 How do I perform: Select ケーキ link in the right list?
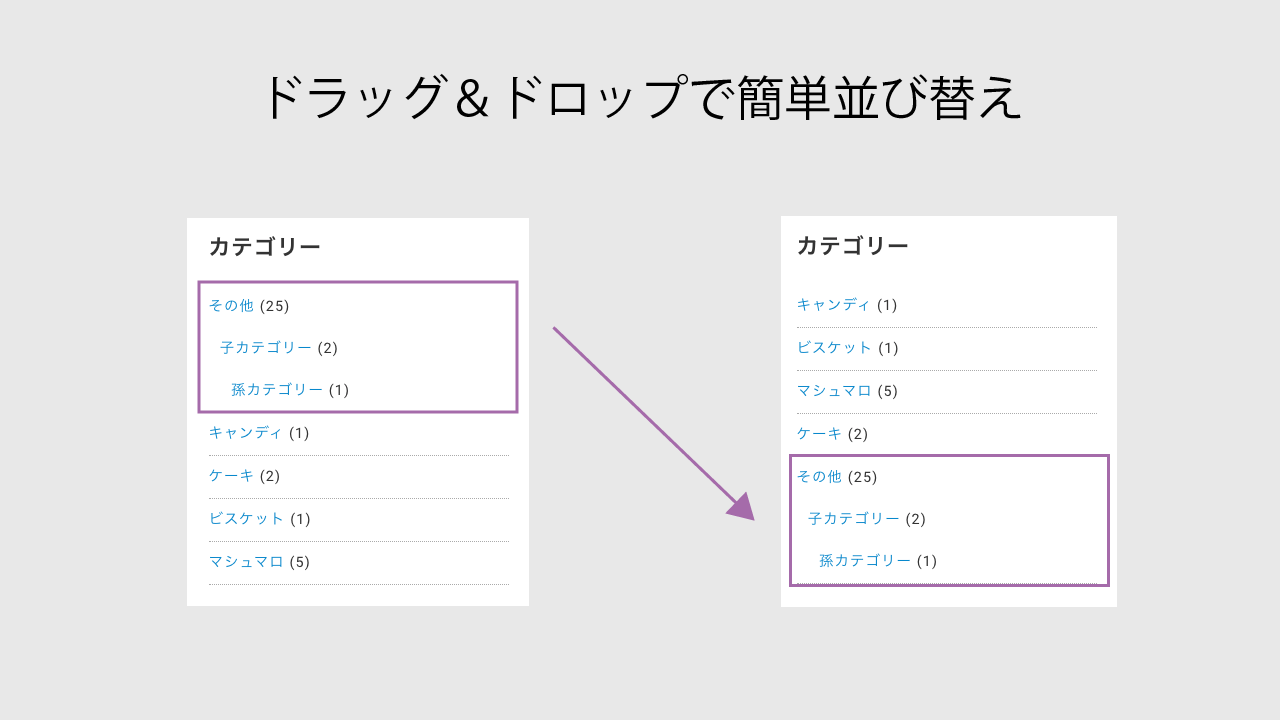coord(819,434)
